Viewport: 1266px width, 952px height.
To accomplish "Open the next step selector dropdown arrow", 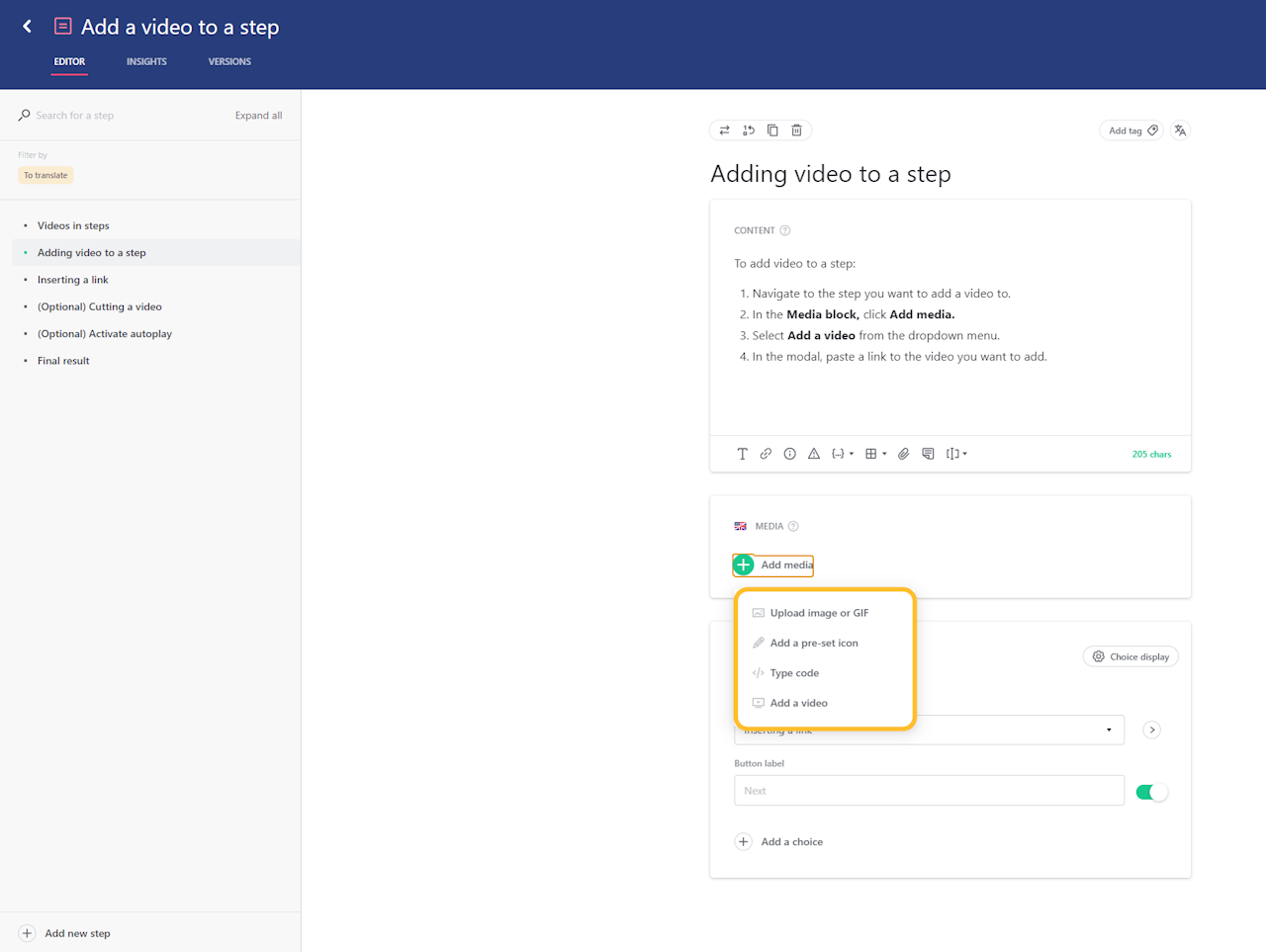I will (1108, 730).
